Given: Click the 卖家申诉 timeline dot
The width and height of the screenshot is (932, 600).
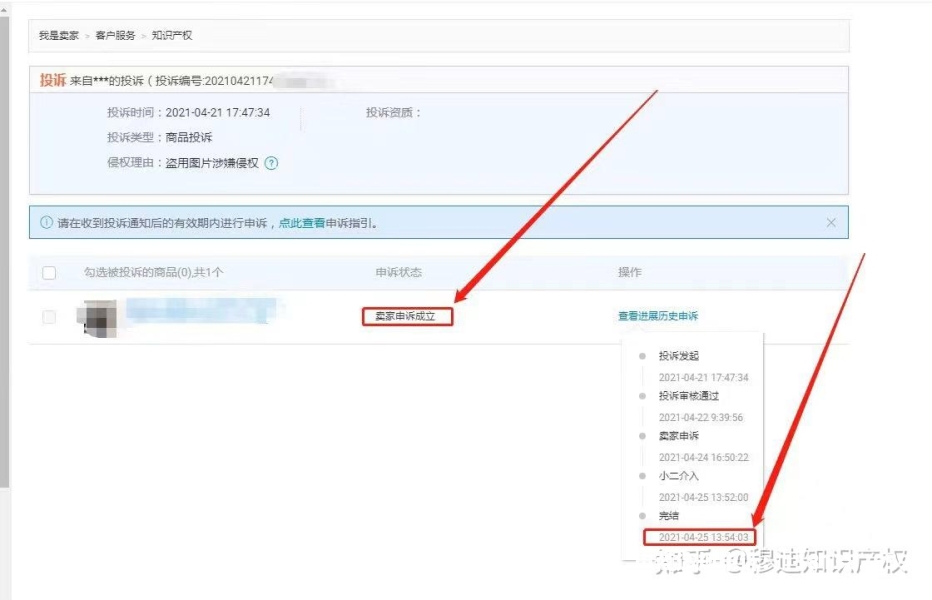Looking at the screenshot, I should (x=642, y=436).
